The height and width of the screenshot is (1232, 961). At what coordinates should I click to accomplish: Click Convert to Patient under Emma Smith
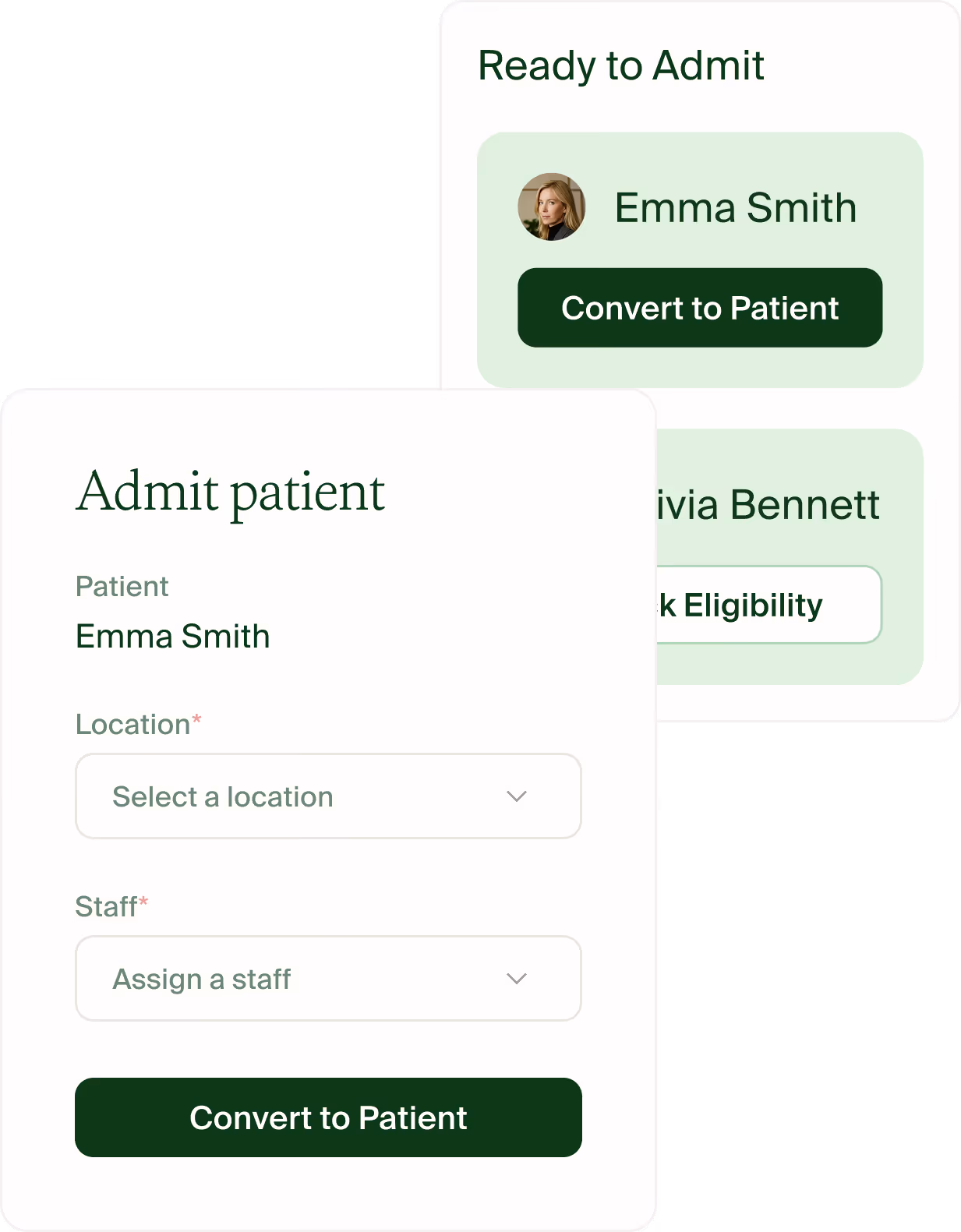[x=699, y=308]
